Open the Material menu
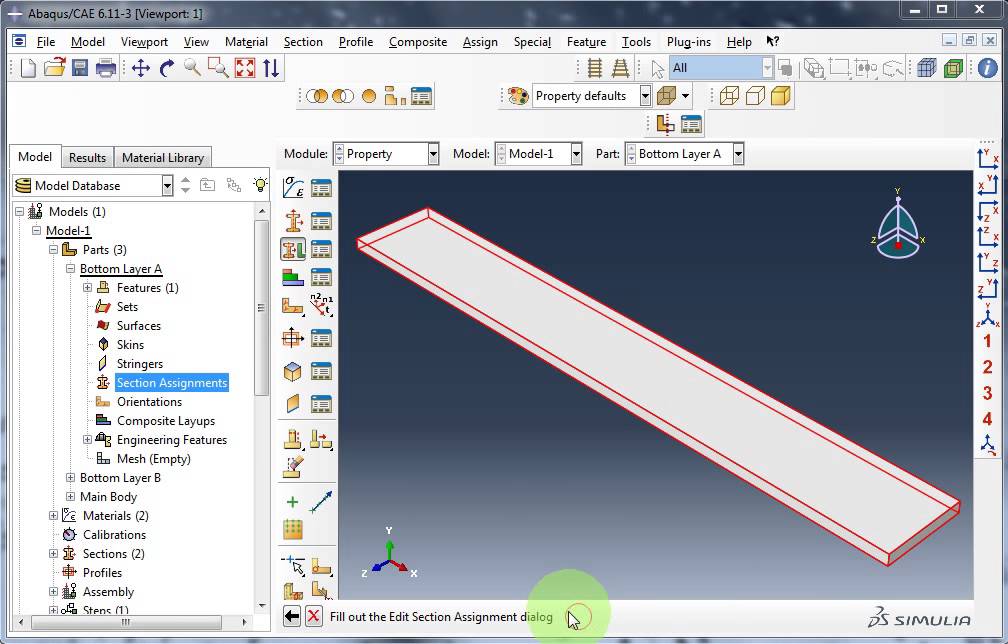The height and width of the screenshot is (644, 1008). [x=246, y=42]
